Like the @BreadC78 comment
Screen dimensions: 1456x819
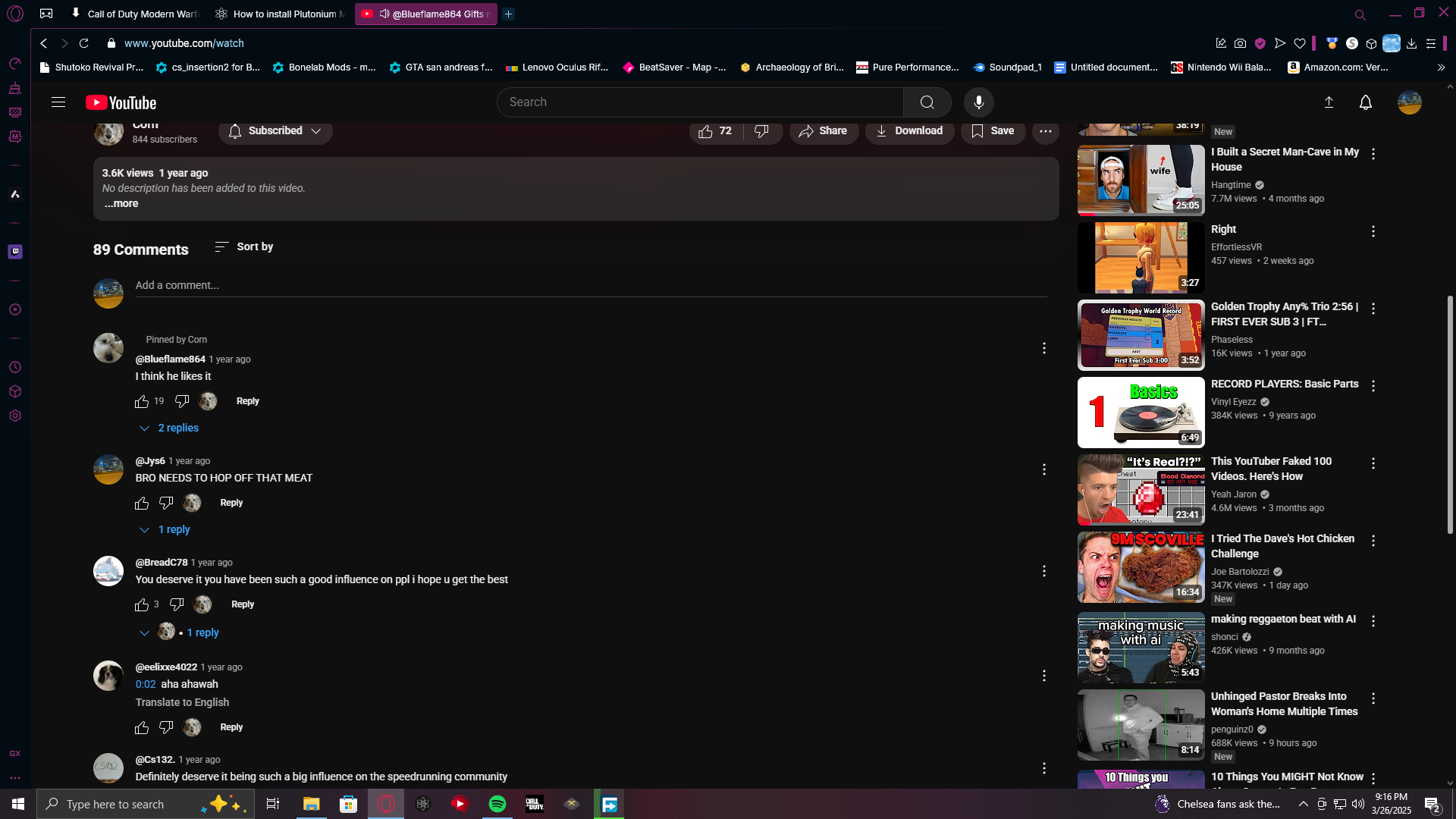tap(142, 604)
